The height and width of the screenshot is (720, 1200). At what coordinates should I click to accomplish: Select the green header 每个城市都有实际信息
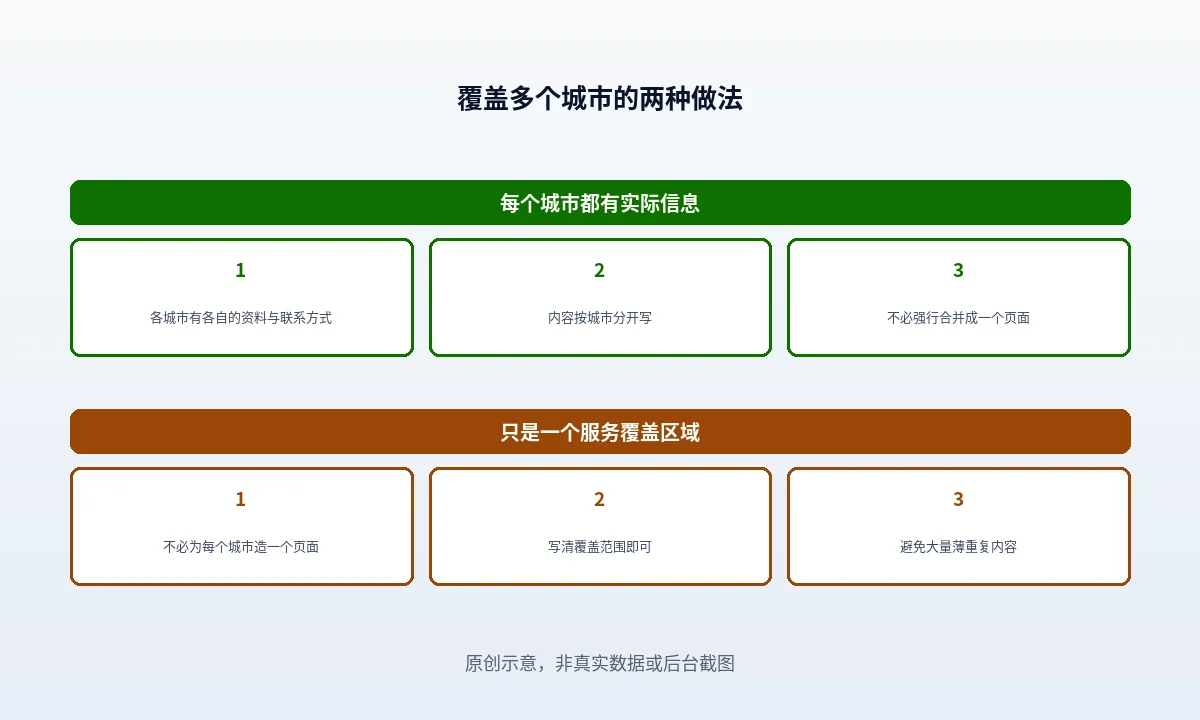[x=600, y=203]
